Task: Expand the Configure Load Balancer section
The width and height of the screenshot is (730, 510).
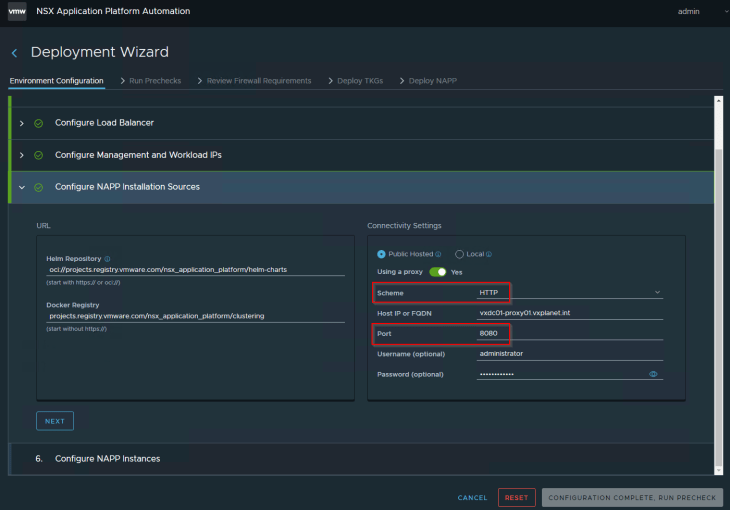Action: (22, 123)
